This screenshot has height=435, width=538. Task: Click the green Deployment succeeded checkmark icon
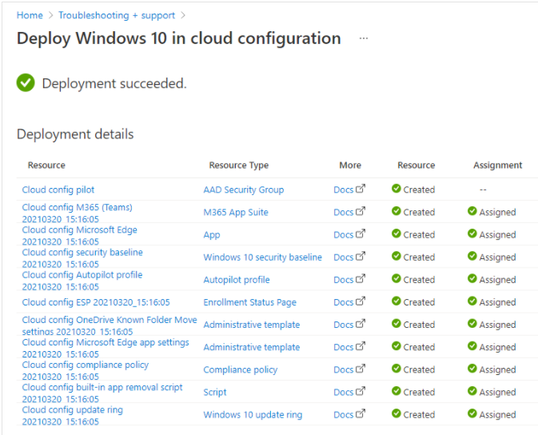click(26, 83)
